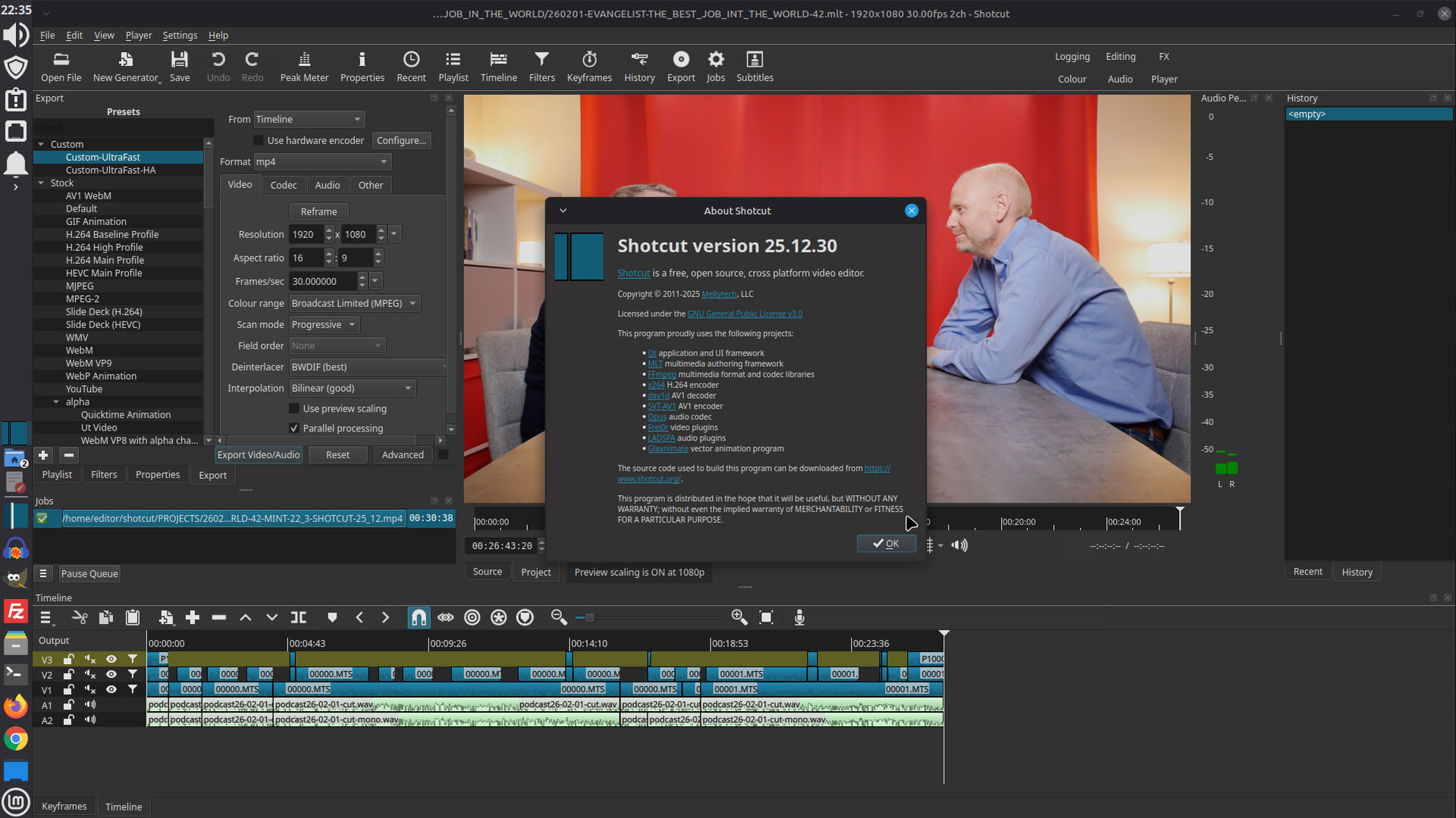Open the Format mp4 dropdown
Screen dimensions: 1456x818
(x=322, y=161)
